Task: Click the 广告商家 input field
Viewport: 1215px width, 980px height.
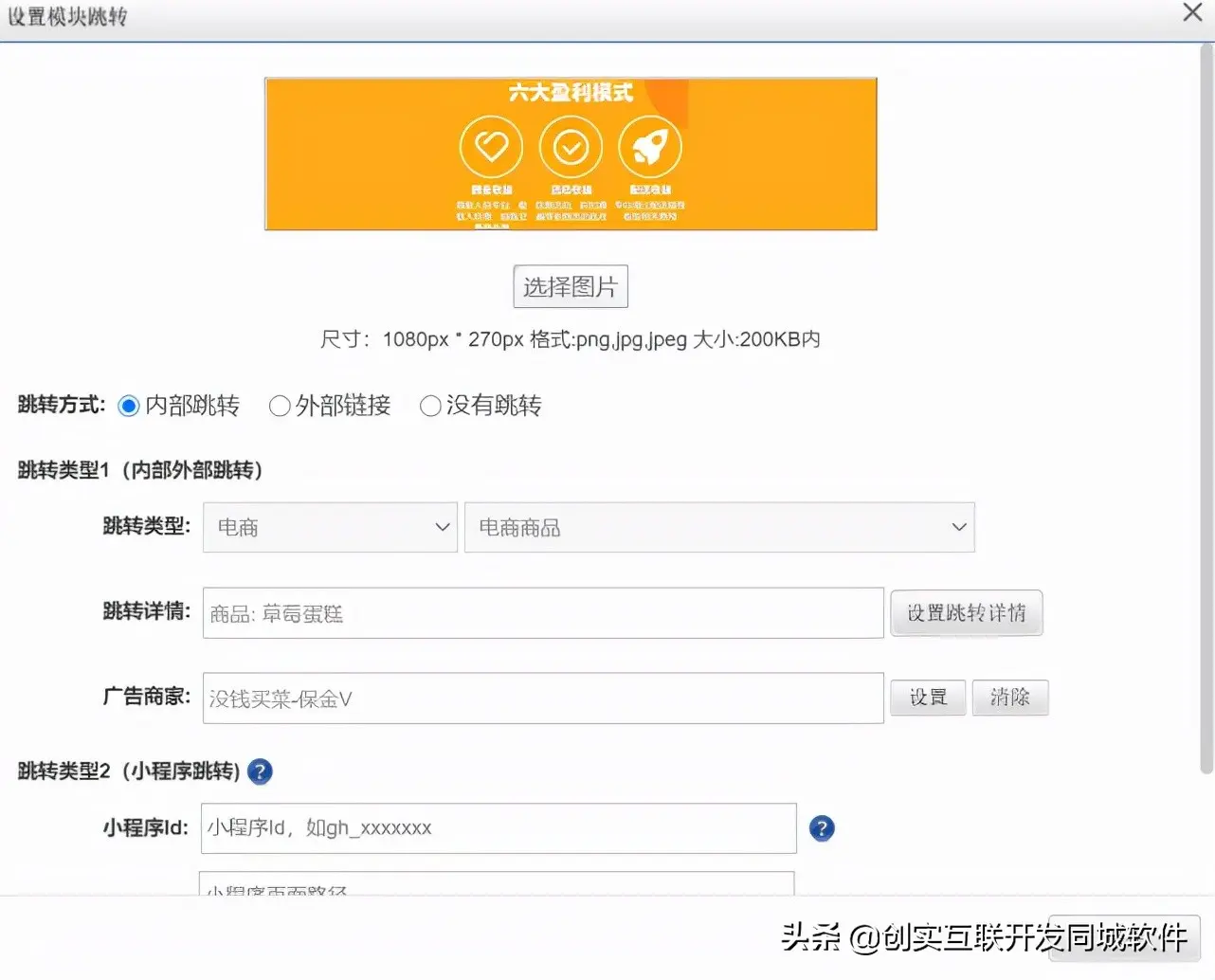Action: coord(543,699)
